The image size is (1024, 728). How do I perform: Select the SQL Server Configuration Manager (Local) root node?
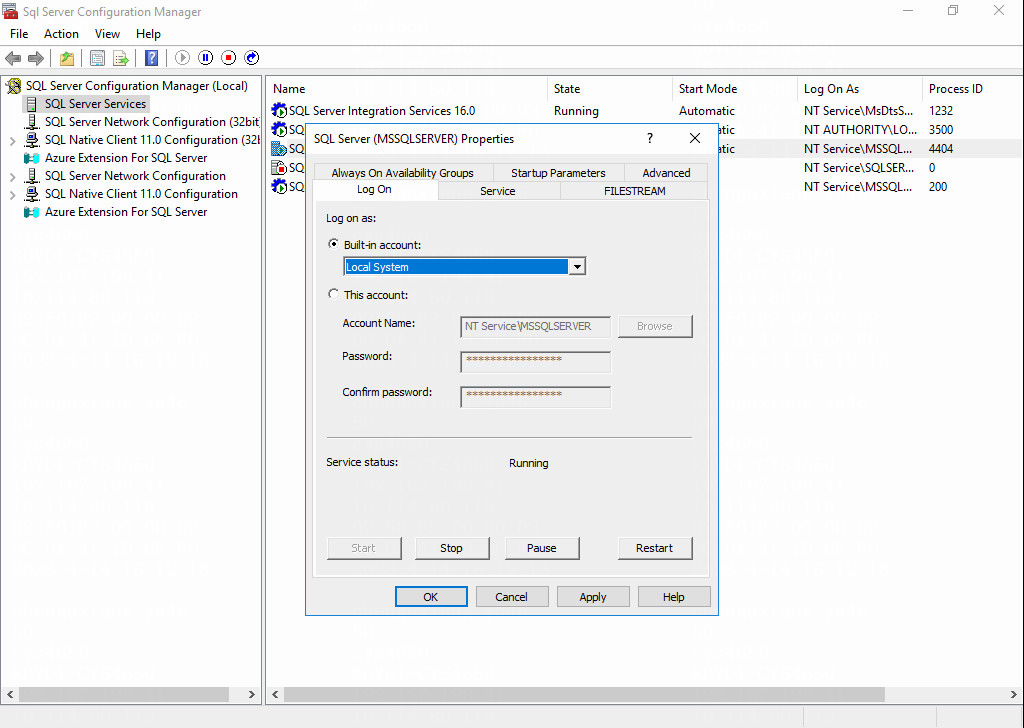tap(136, 86)
